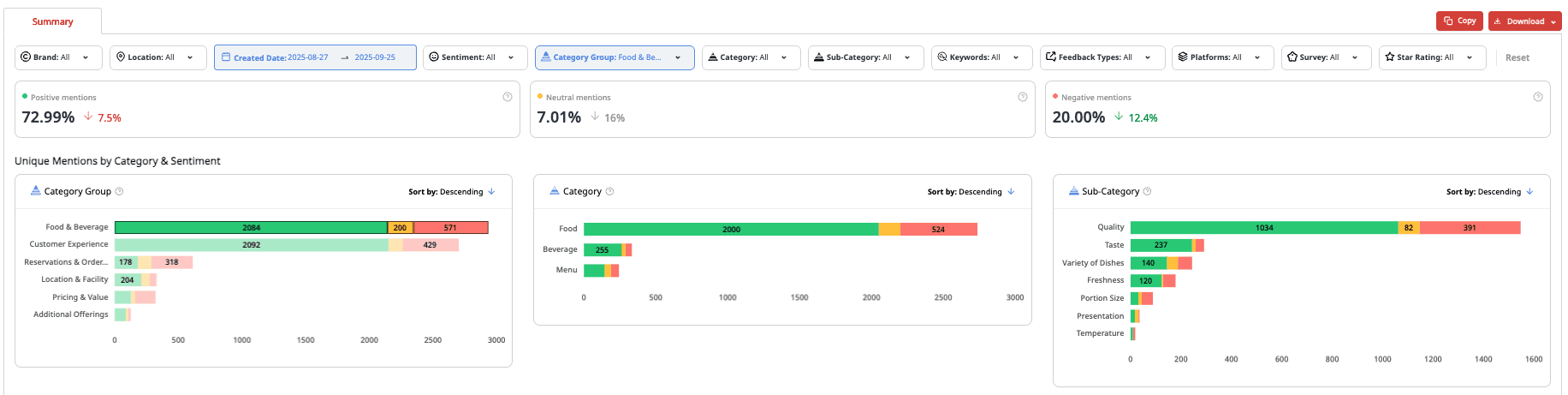This screenshot has height=395, width=1568.
Task: Reset all filters
Action: pos(1518,57)
